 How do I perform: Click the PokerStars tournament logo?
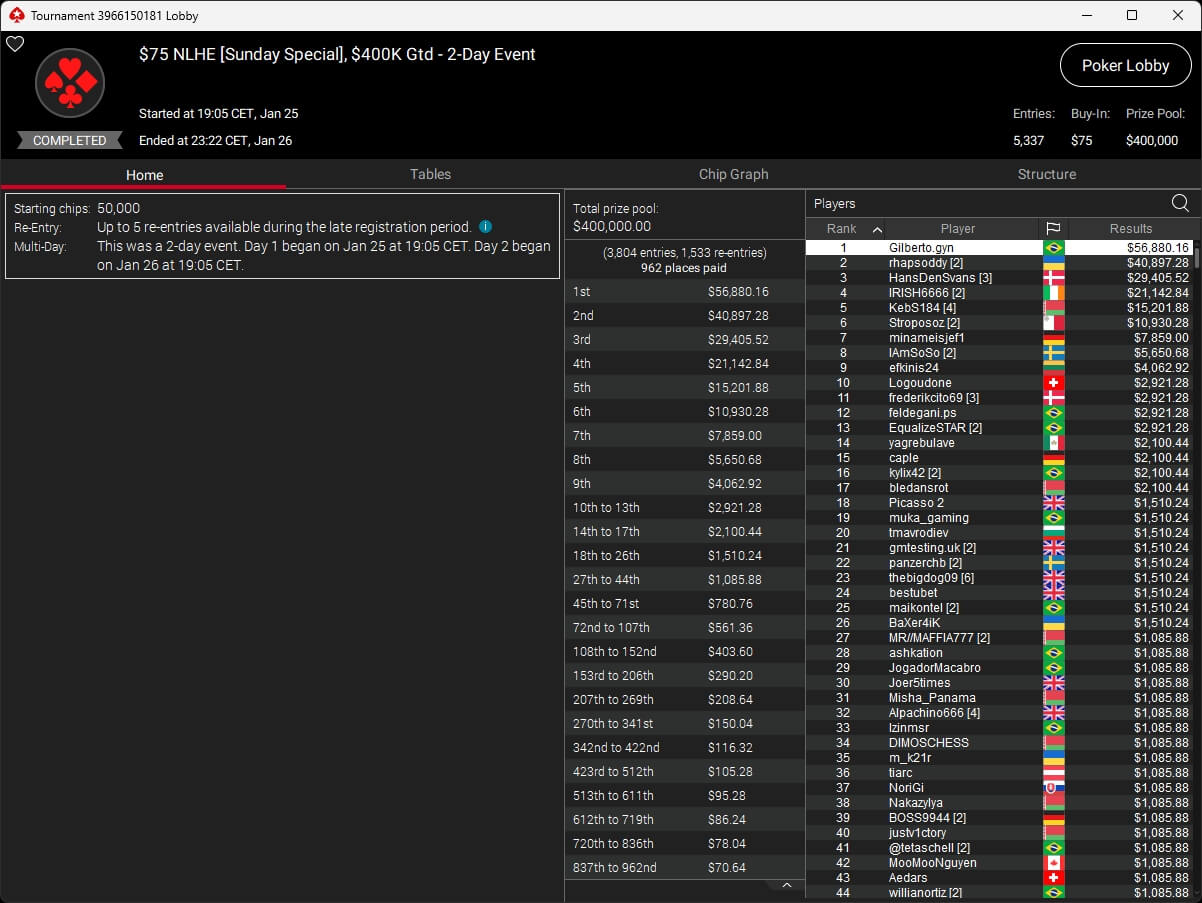70,84
